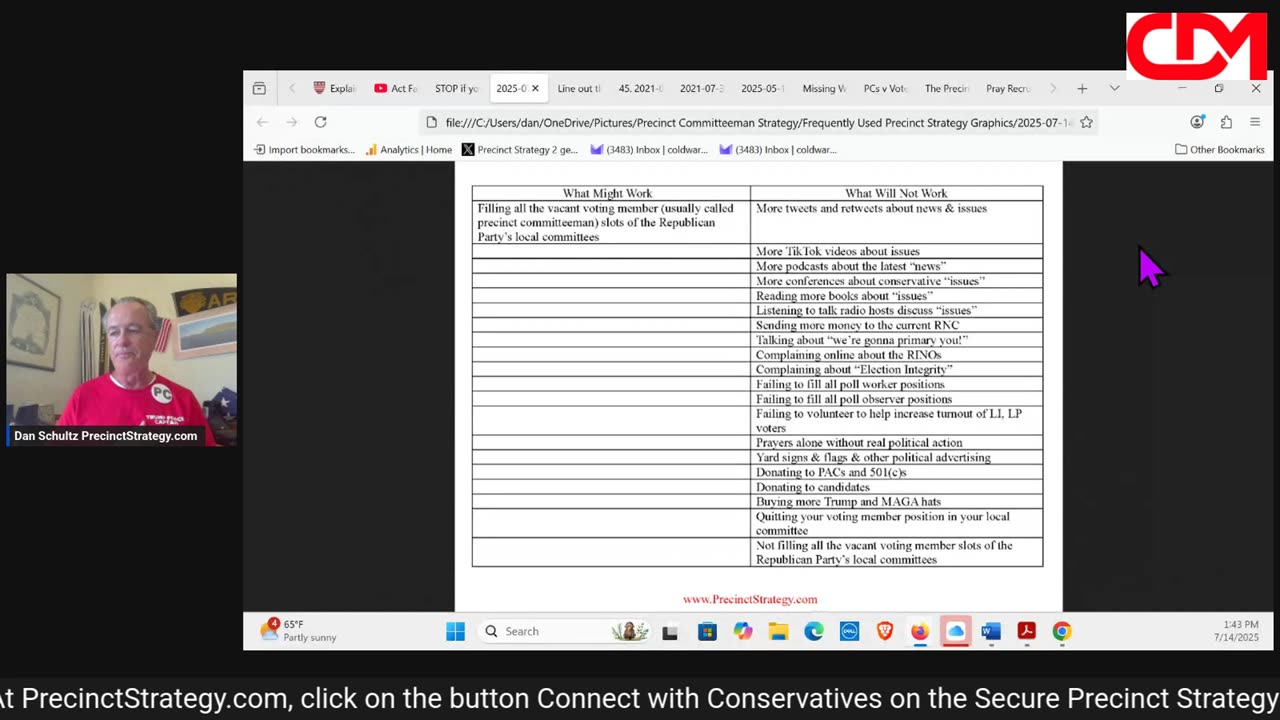Open Adobe Acrobat from the taskbar
The height and width of the screenshot is (720, 1280).
pos(1026,631)
